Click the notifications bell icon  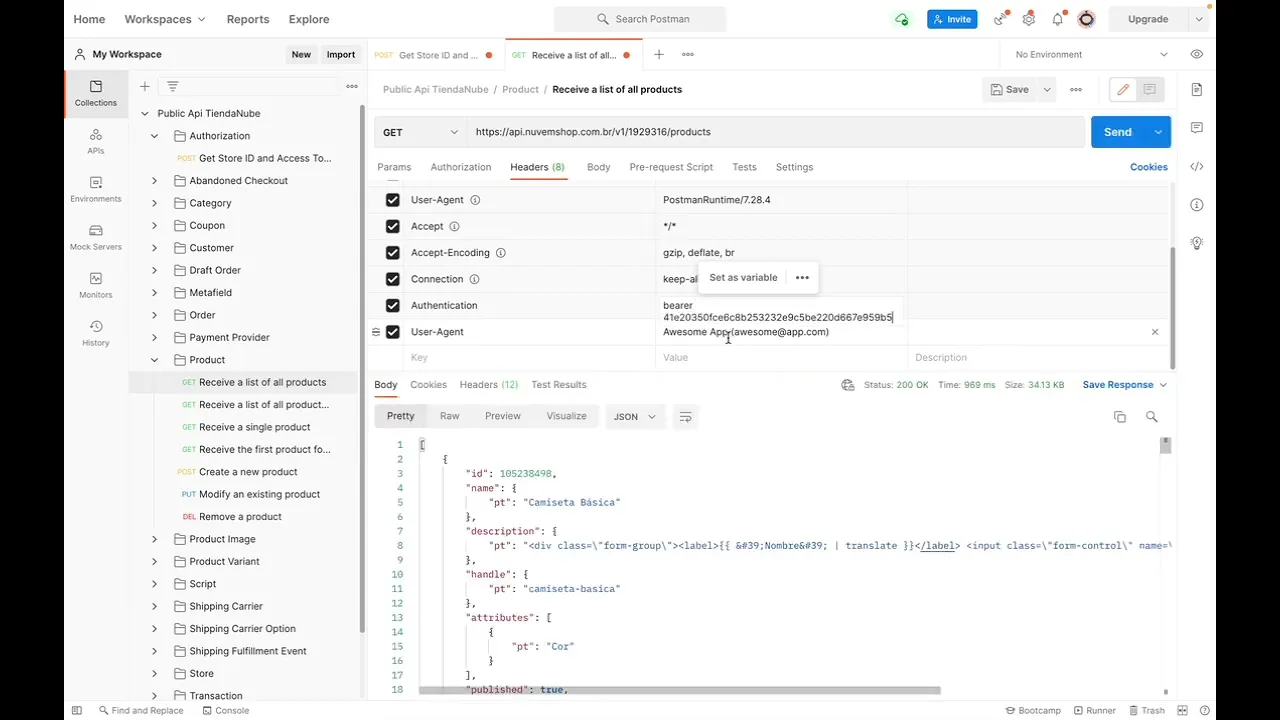[1057, 19]
